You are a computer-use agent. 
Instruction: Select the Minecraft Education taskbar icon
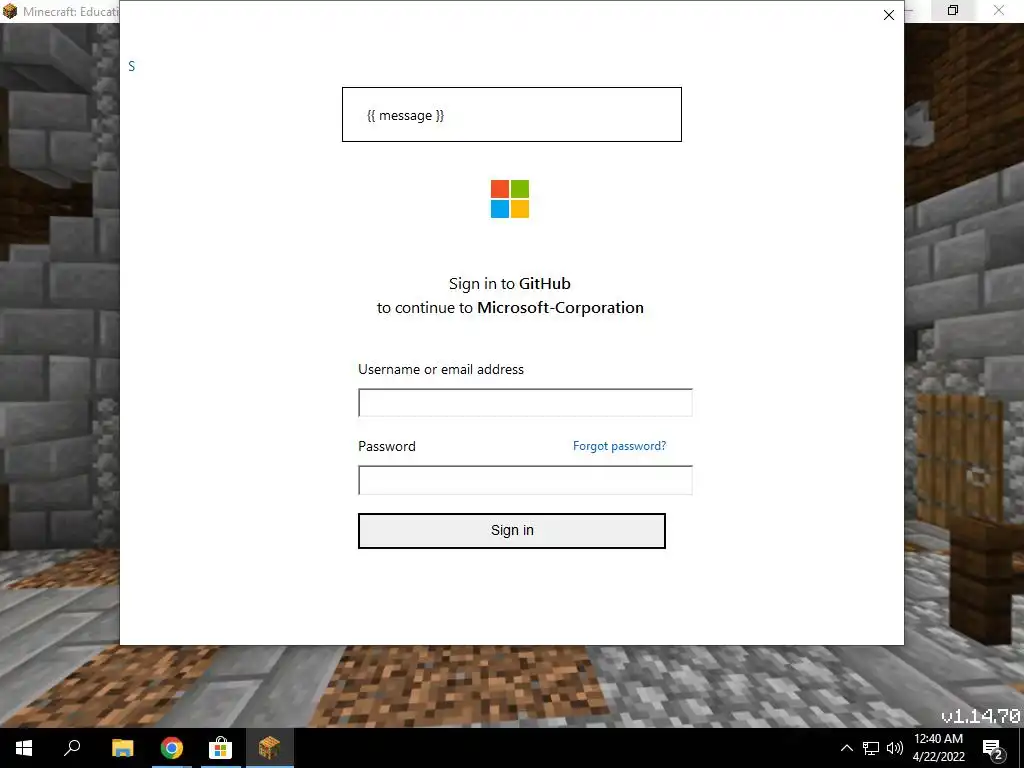pyautogui.click(x=269, y=748)
